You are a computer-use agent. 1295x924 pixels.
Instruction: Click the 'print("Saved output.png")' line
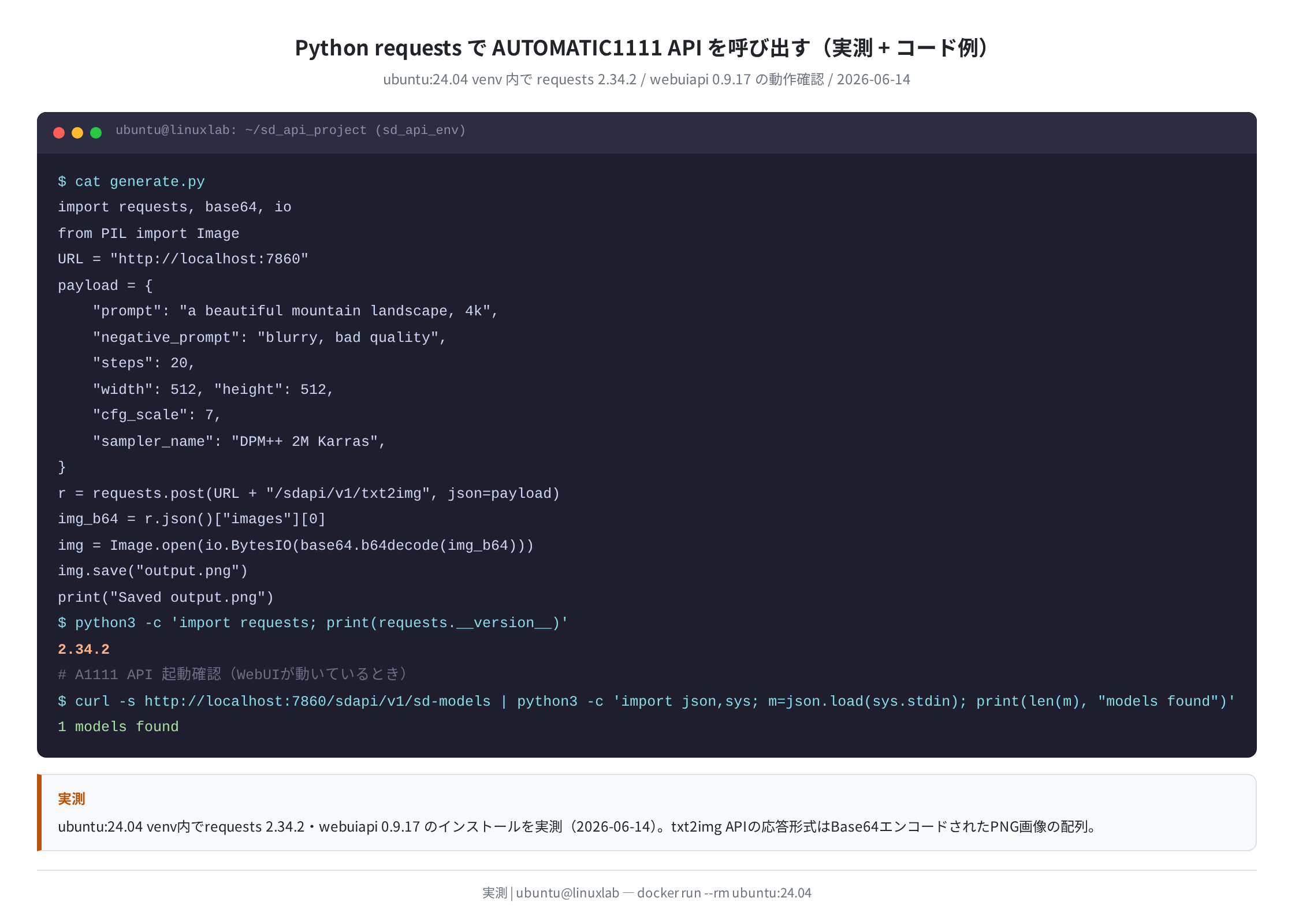click(x=166, y=597)
